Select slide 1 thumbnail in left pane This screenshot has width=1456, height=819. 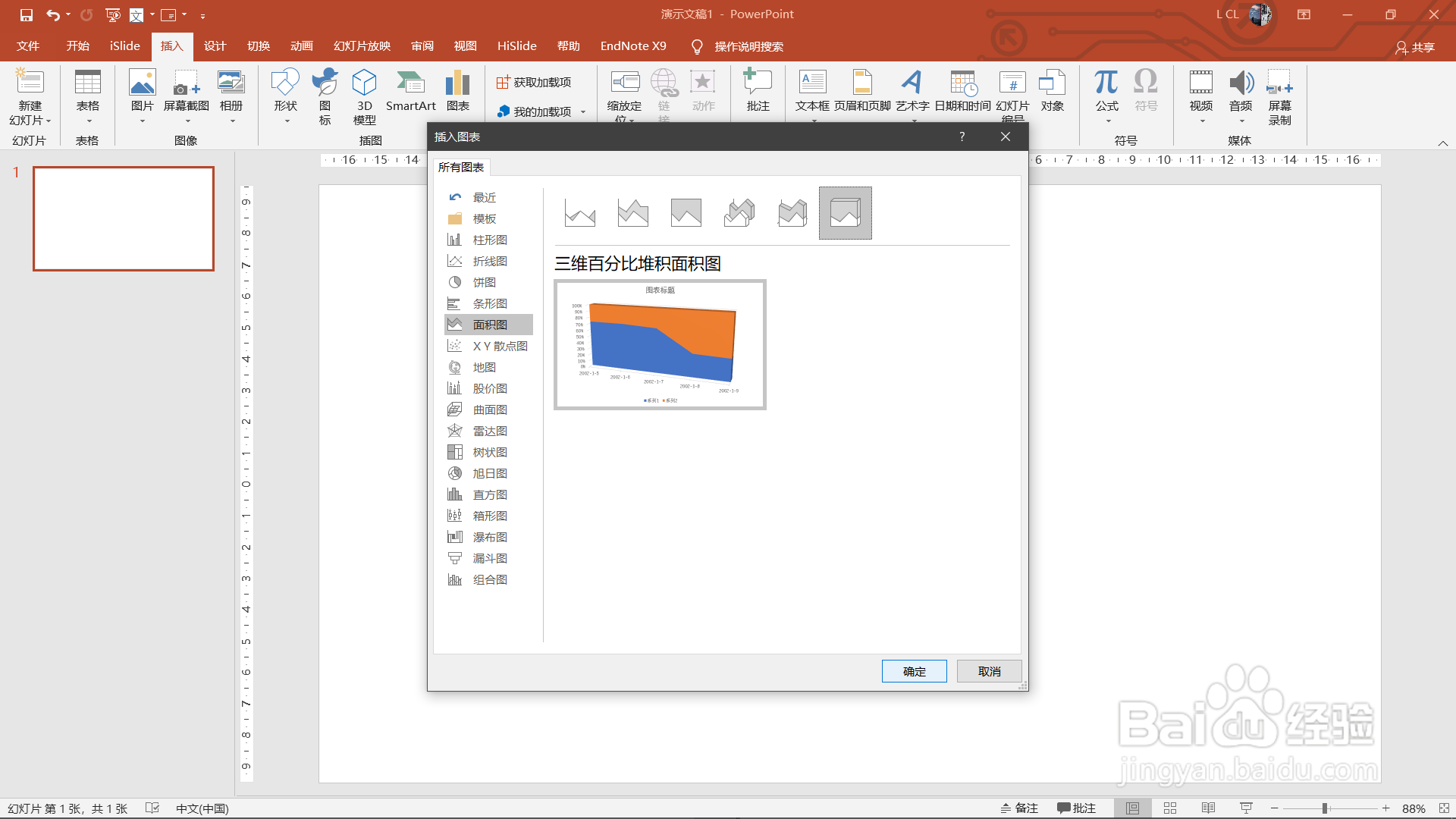(124, 218)
